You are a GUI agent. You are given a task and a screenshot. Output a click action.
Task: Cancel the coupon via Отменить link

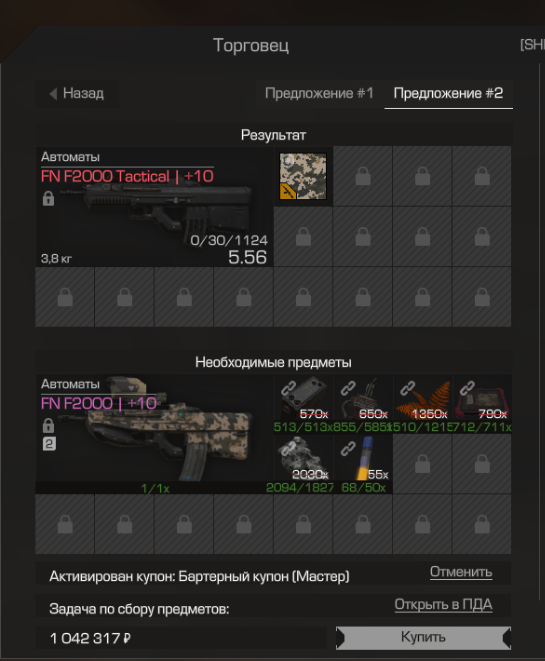pyautogui.click(x=461, y=572)
